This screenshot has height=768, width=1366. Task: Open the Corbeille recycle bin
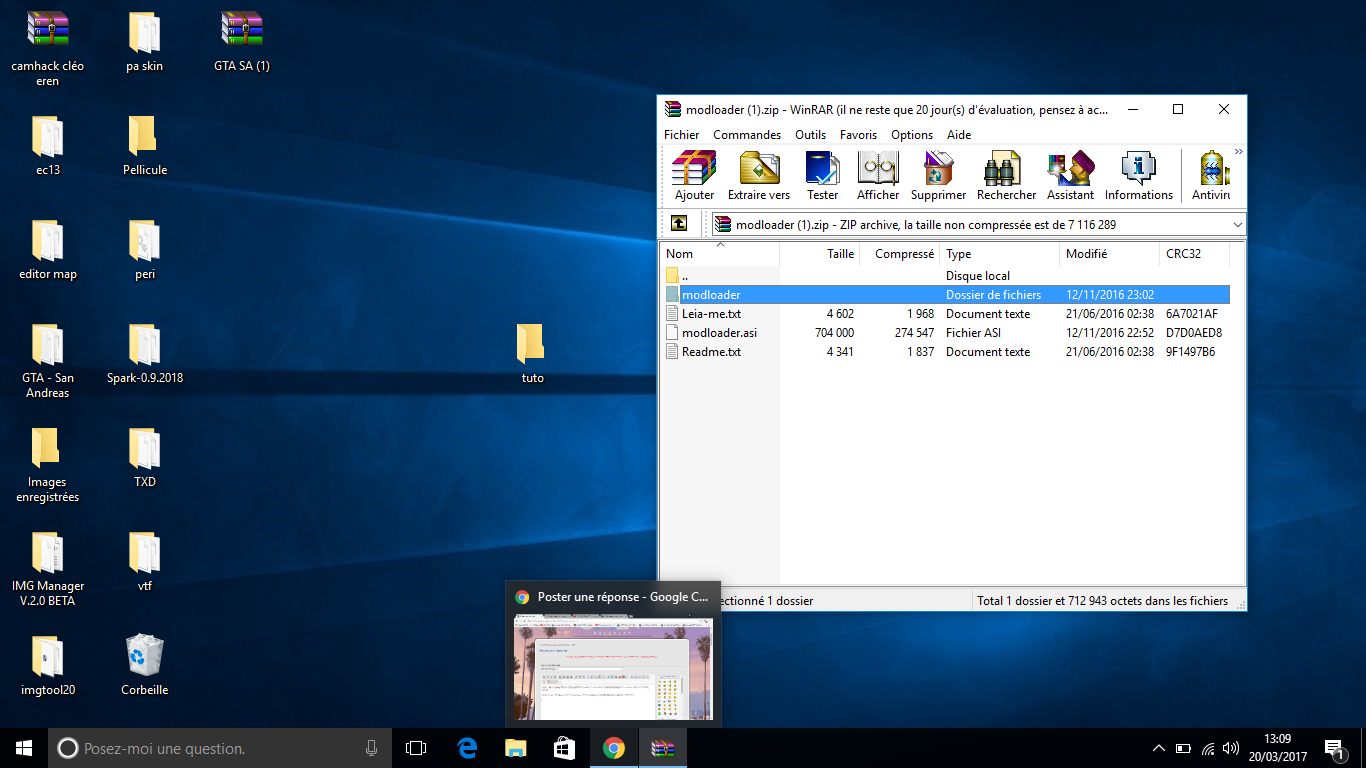click(144, 666)
